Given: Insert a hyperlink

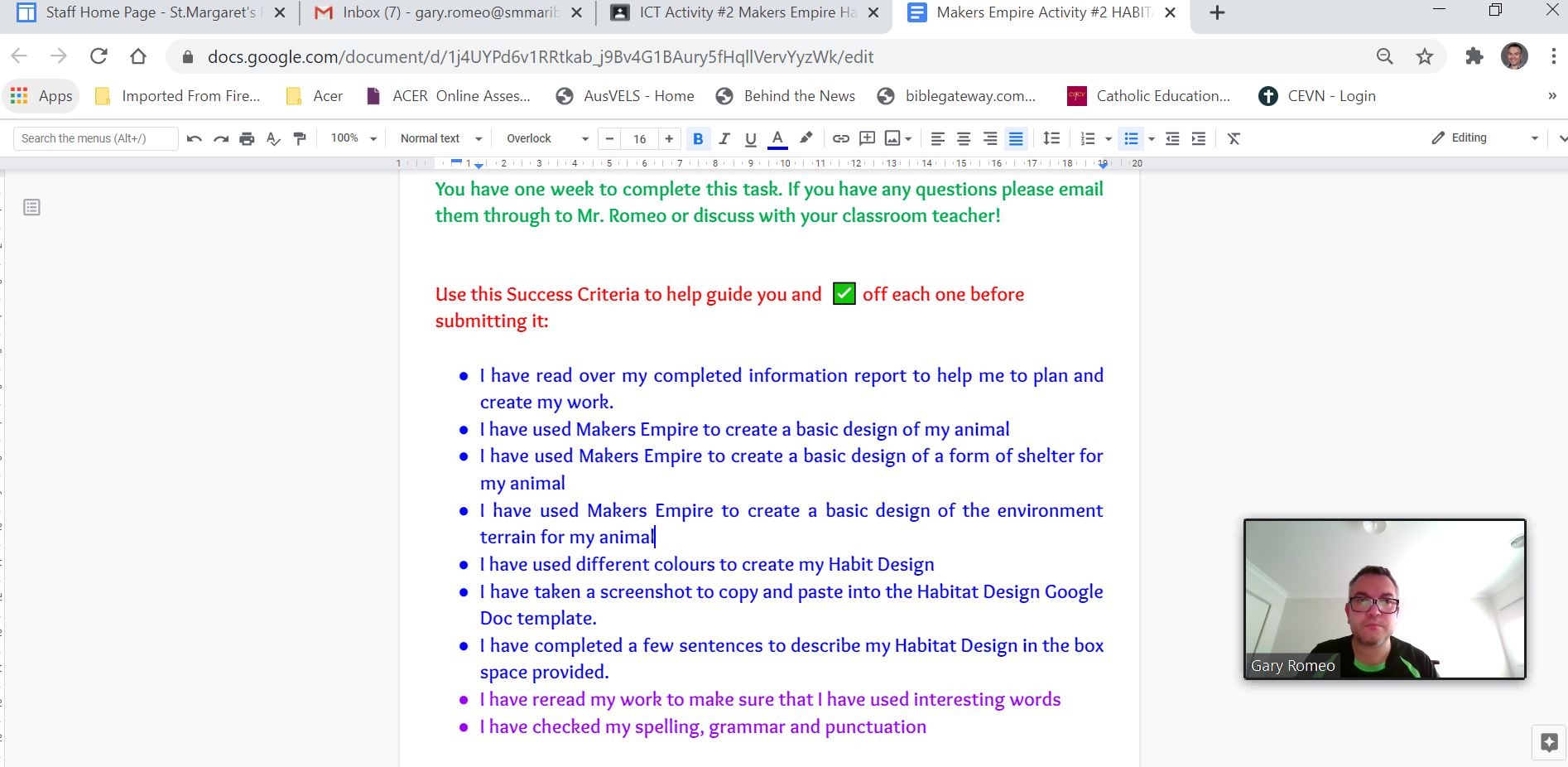Looking at the screenshot, I should point(840,138).
